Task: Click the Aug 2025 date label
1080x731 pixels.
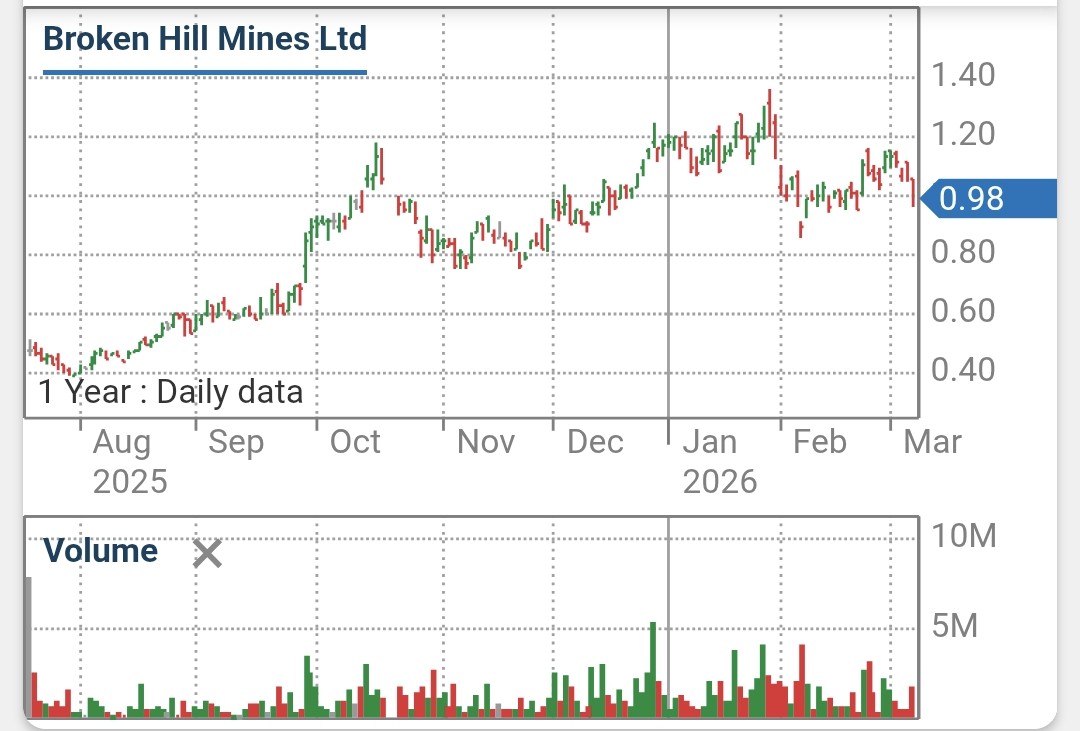Action: click(x=129, y=462)
